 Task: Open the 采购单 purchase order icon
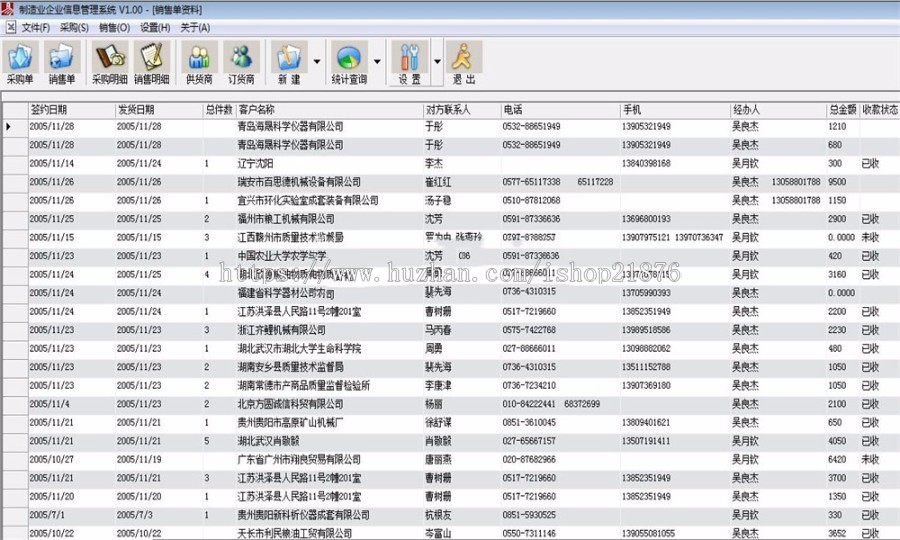pyautogui.click(x=20, y=64)
